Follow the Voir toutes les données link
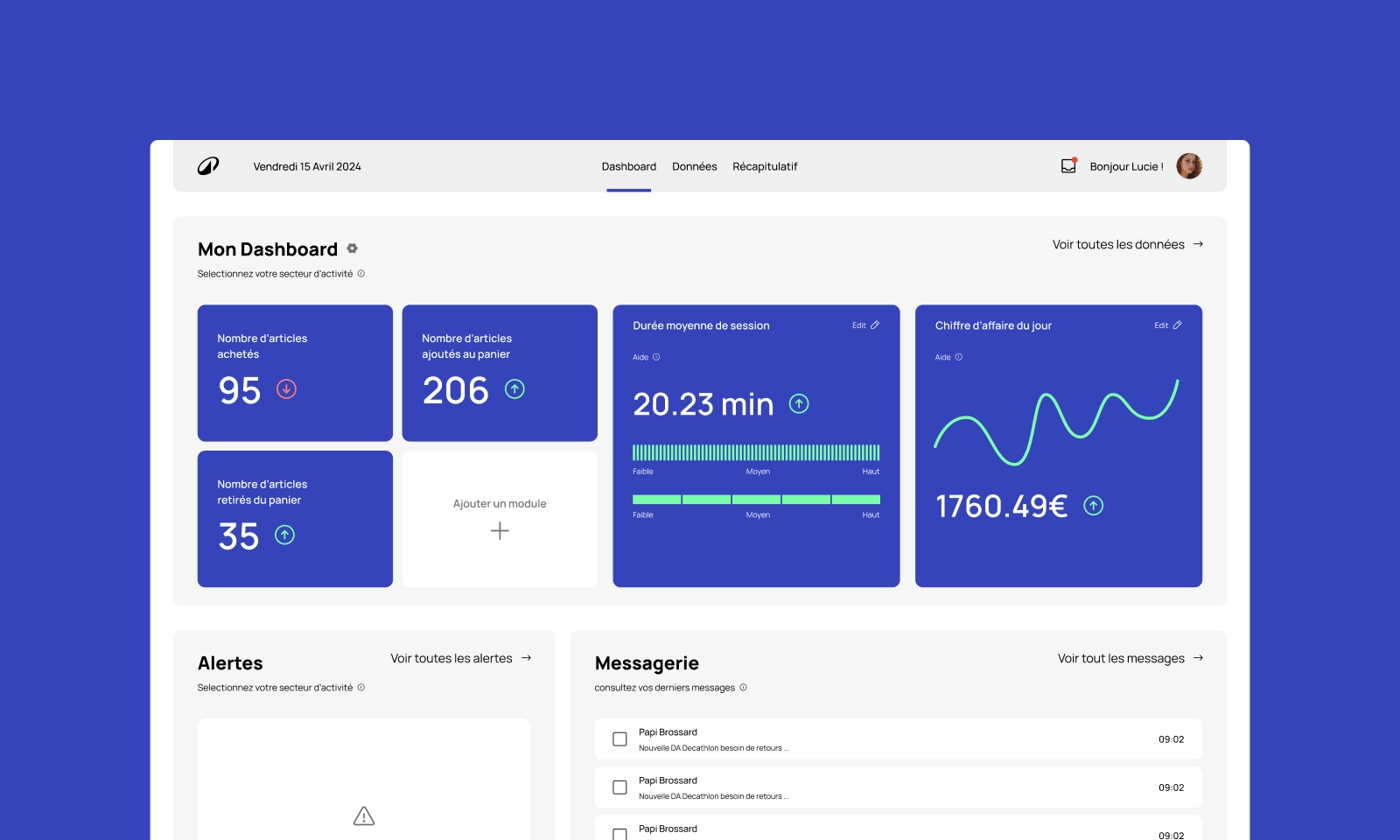1400x840 pixels. click(x=1118, y=244)
